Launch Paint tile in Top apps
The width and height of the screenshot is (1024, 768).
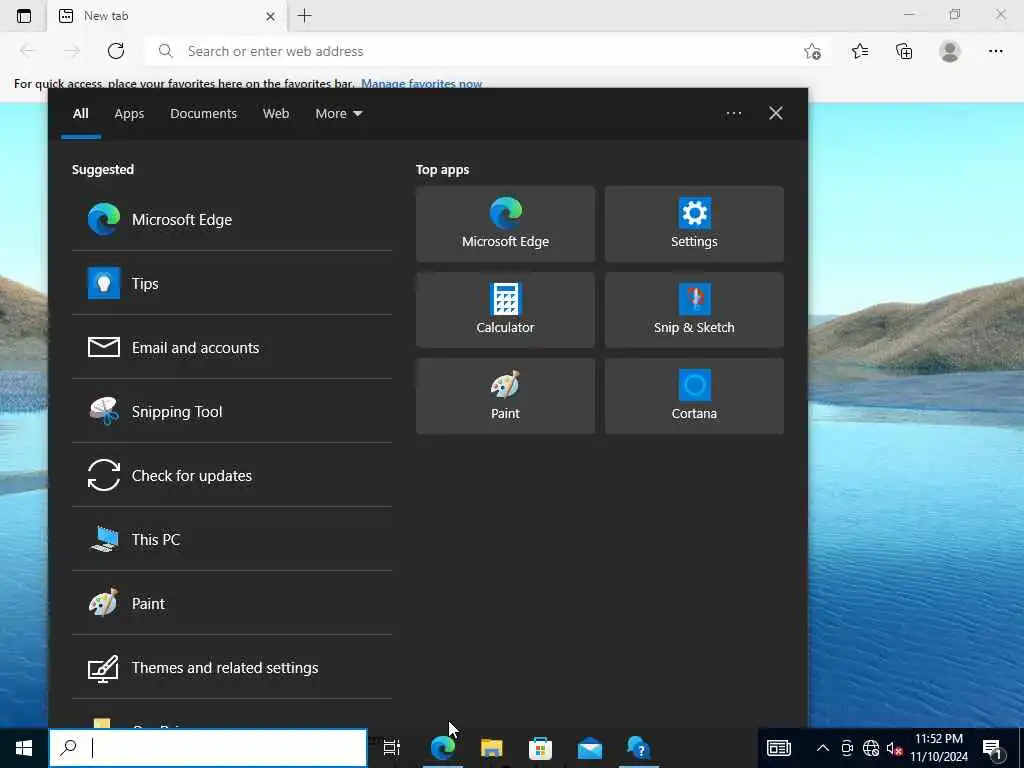click(505, 396)
